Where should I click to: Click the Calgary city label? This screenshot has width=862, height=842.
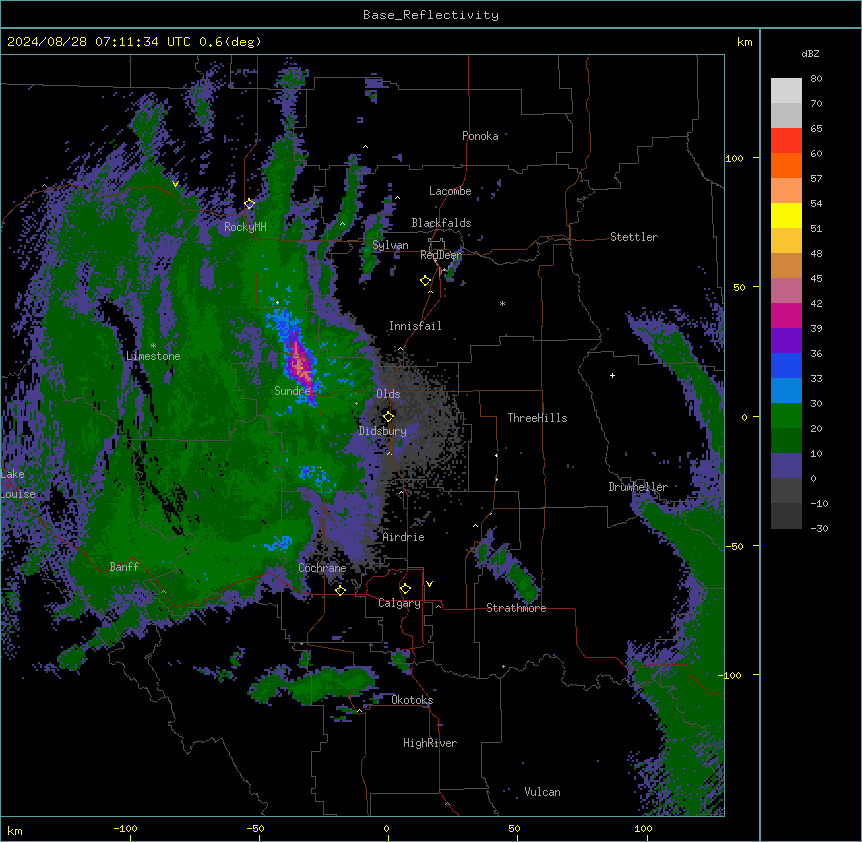399,603
